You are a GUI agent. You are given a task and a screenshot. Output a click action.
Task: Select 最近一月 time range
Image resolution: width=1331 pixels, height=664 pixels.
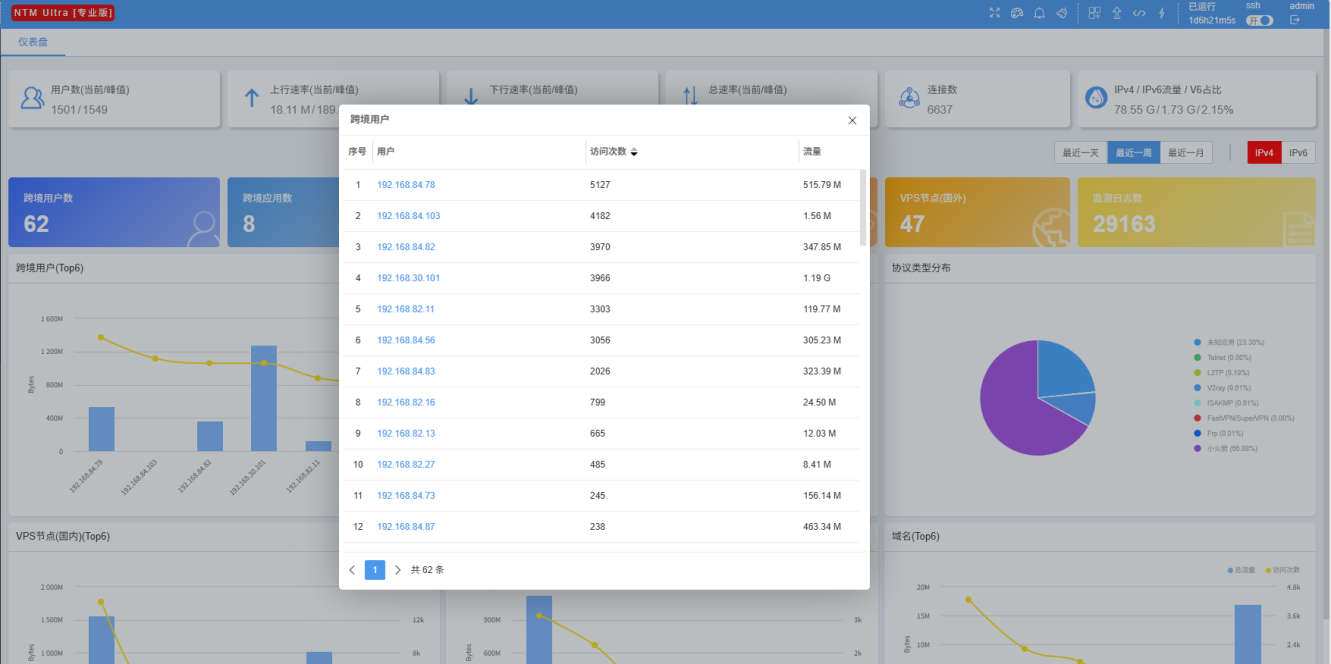point(1187,153)
